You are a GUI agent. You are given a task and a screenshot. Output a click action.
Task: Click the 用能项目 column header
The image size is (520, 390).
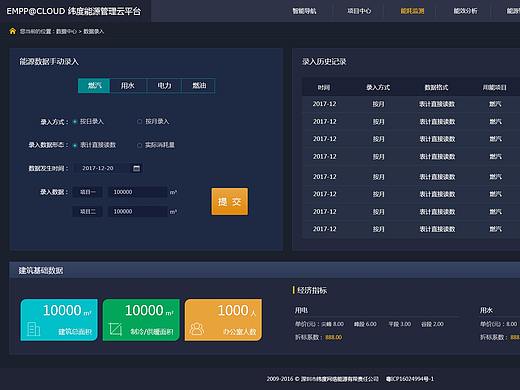point(495,87)
